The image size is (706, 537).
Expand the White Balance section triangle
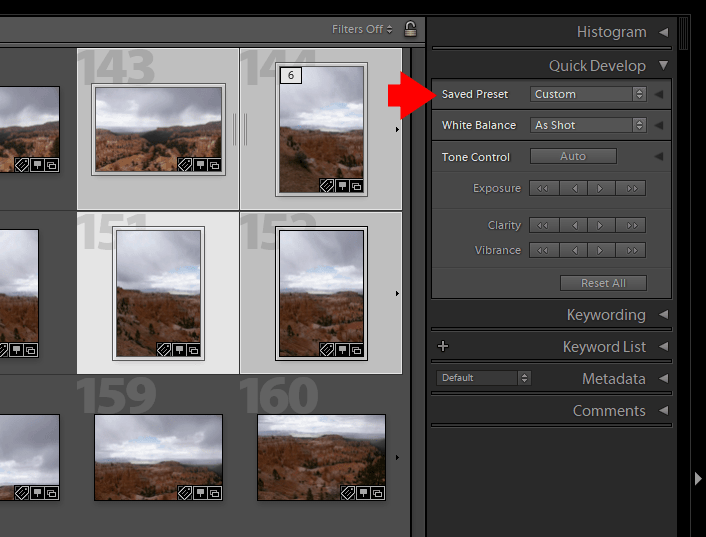659,125
